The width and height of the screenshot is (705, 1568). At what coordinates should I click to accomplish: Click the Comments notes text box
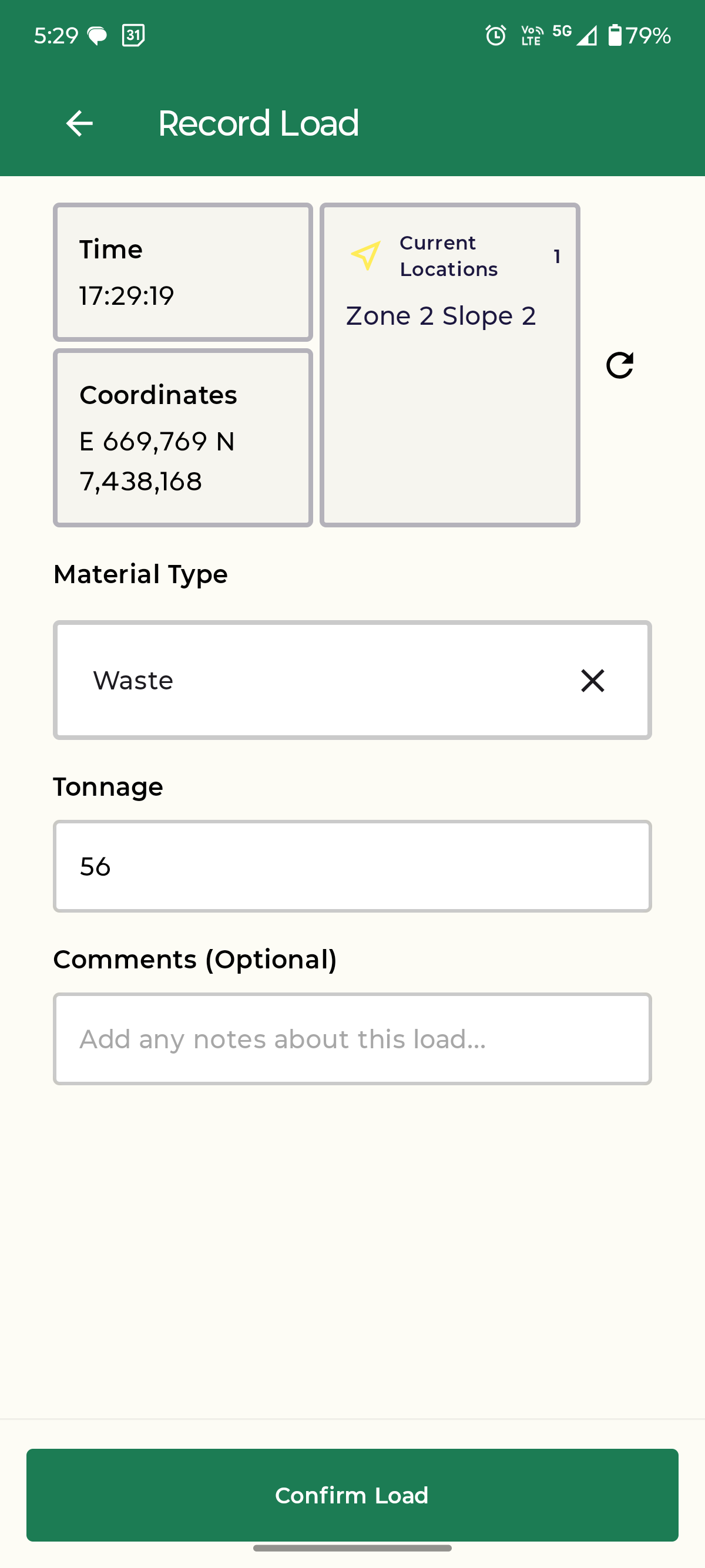pos(352,1038)
